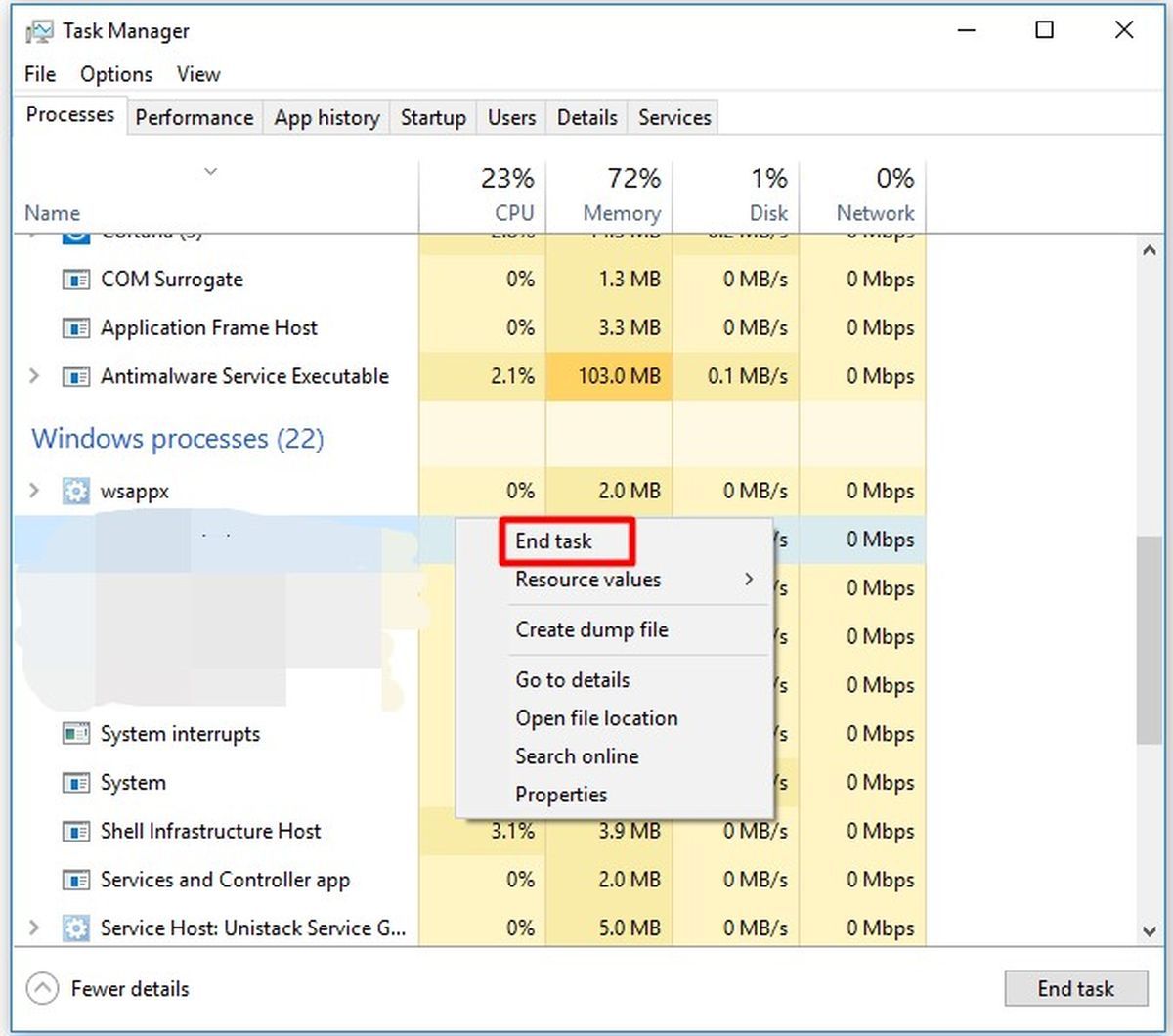Viewport: 1173px width, 1036px height.
Task: Select the System interrupts row
Action: click(x=470, y=734)
